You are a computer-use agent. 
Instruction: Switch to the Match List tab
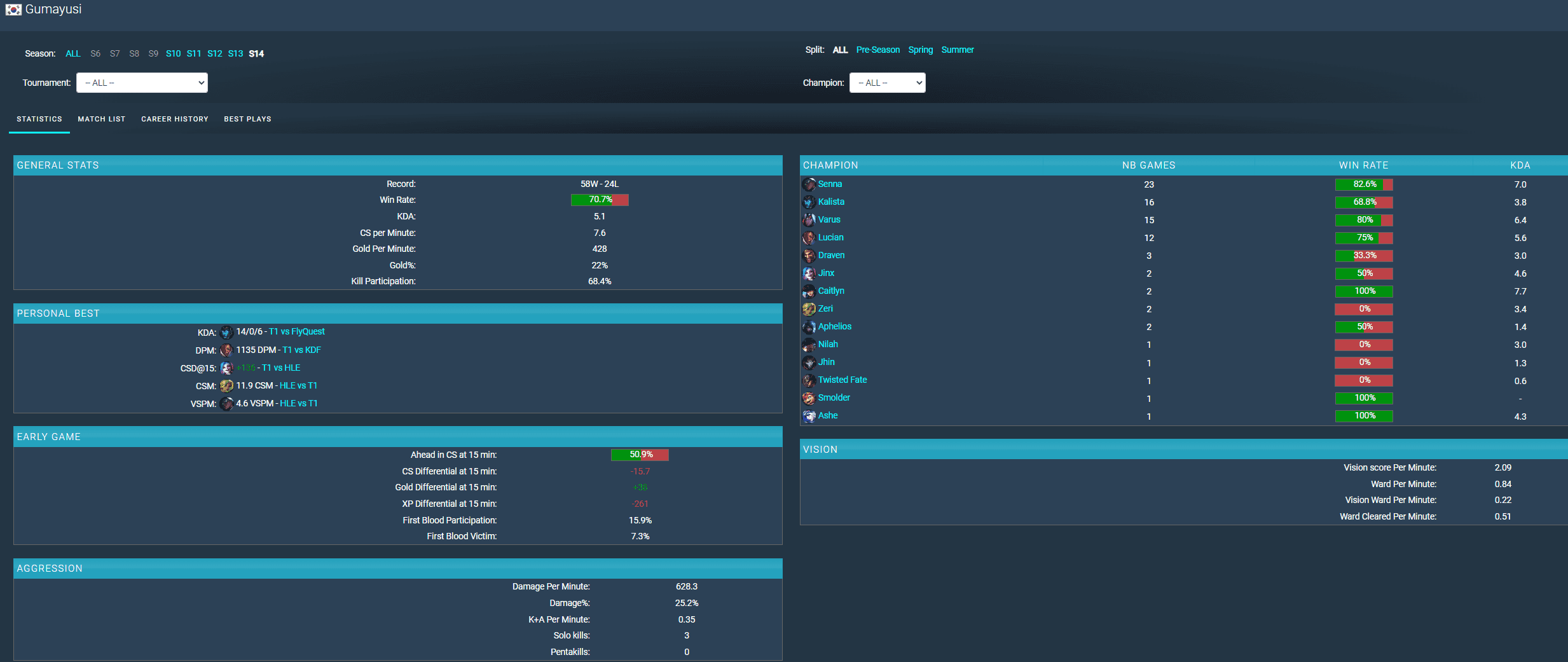coord(102,119)
